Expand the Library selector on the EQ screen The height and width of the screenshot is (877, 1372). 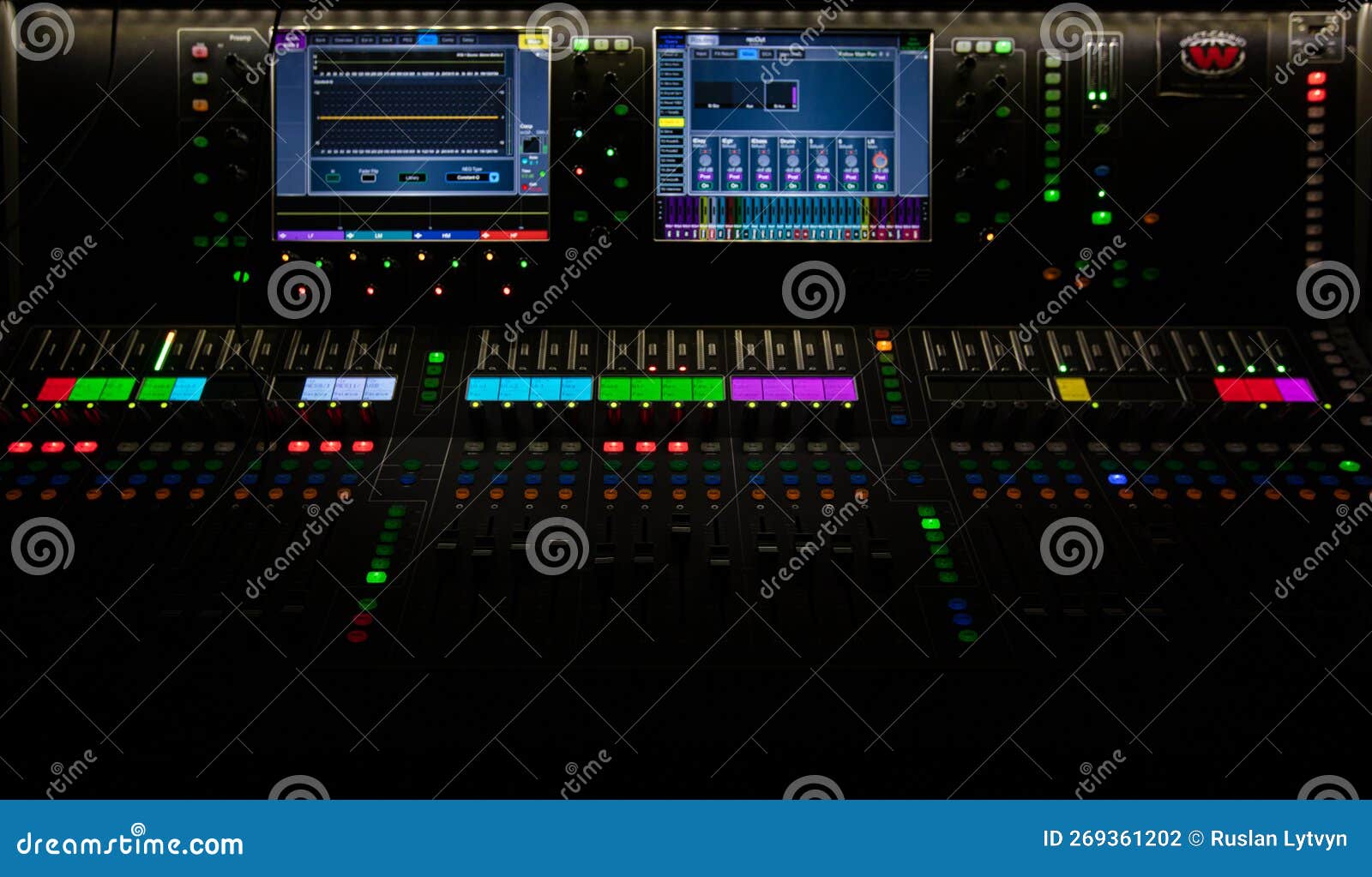413,177
